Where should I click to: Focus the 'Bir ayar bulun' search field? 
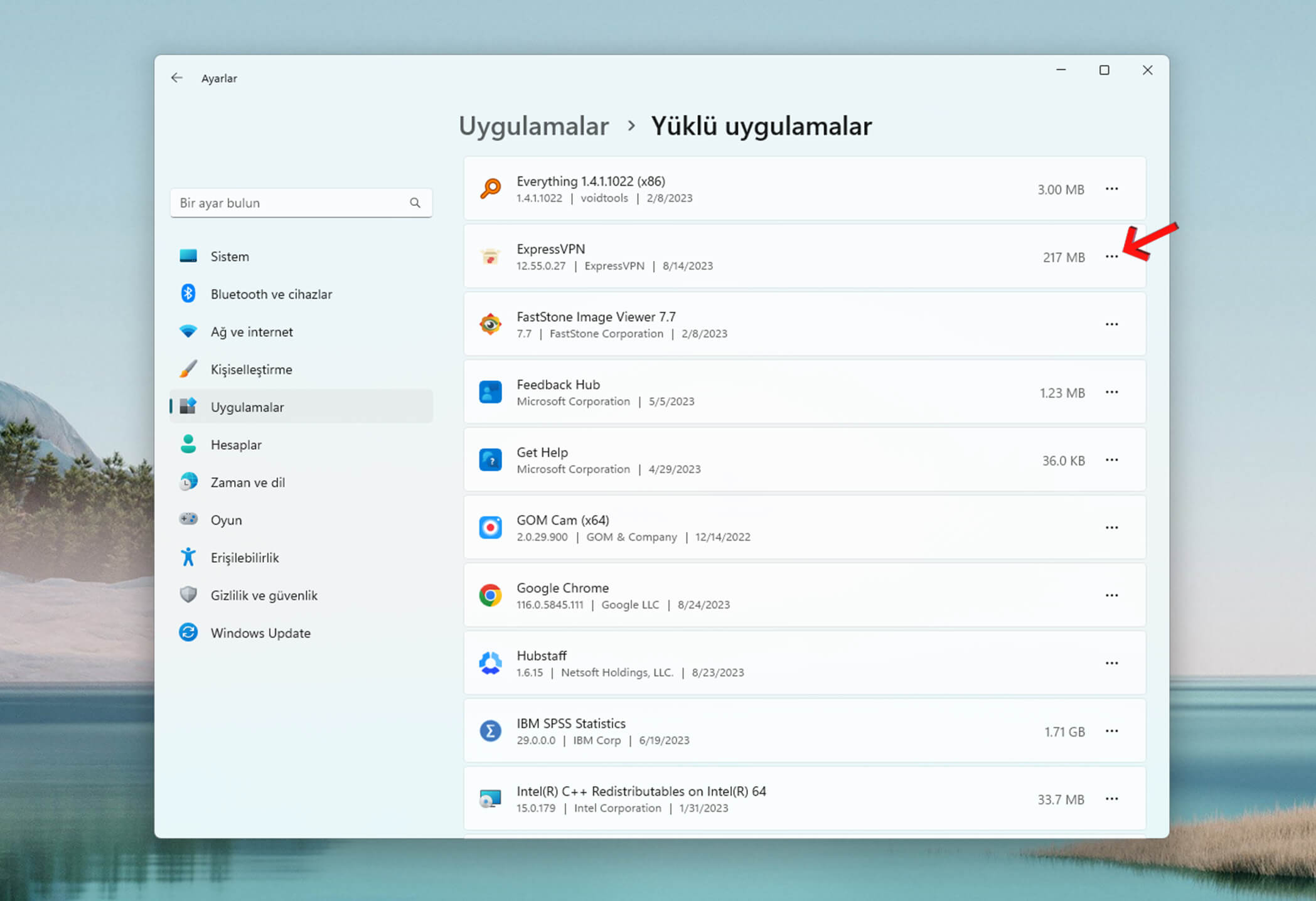pyautogui.click(x=301, y=203)
